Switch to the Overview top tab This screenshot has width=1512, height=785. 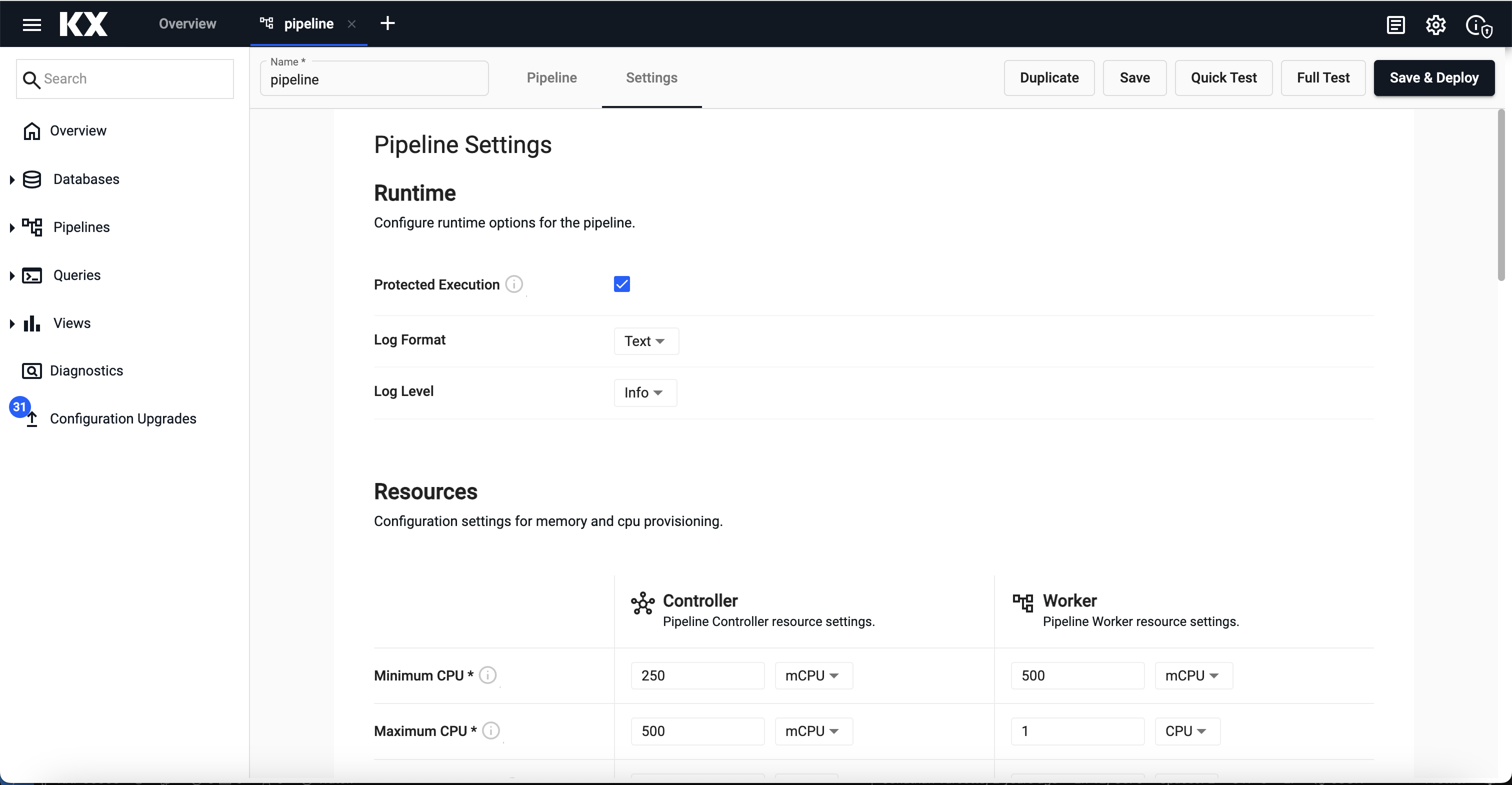187,23
